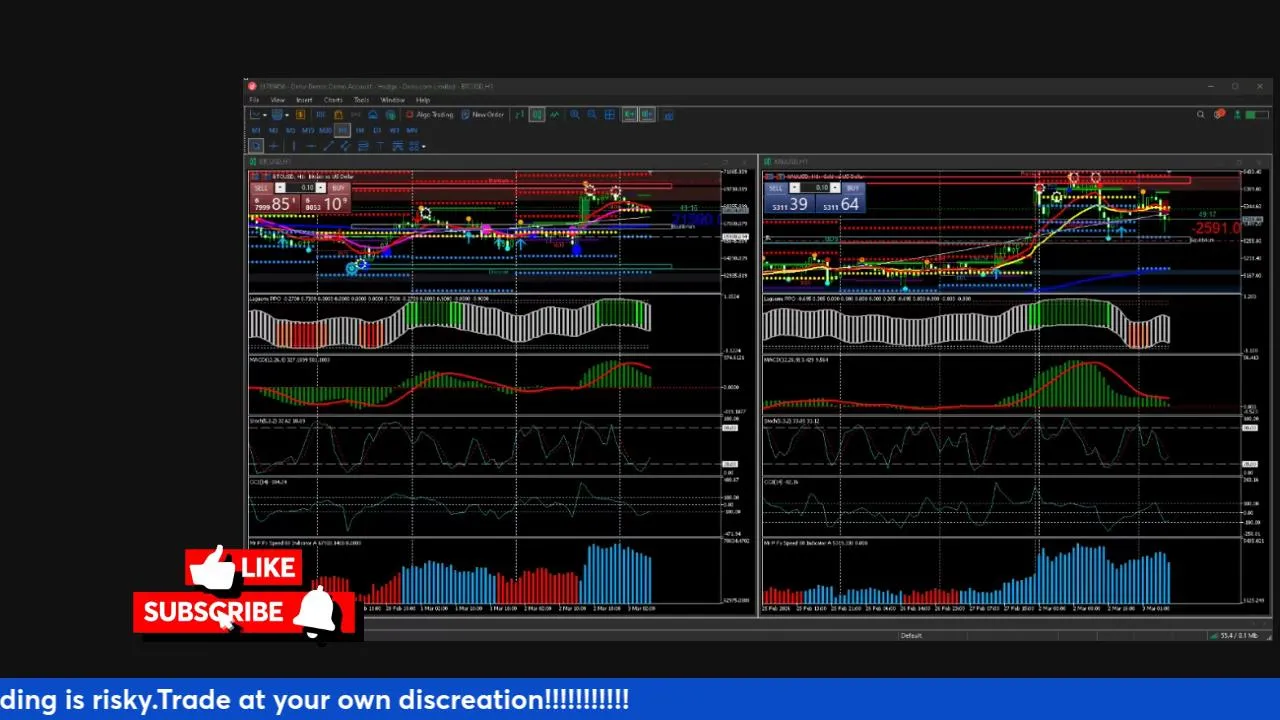Open the indicators list icon
This screenshot has width=1280, height=720.
(668, 115)
